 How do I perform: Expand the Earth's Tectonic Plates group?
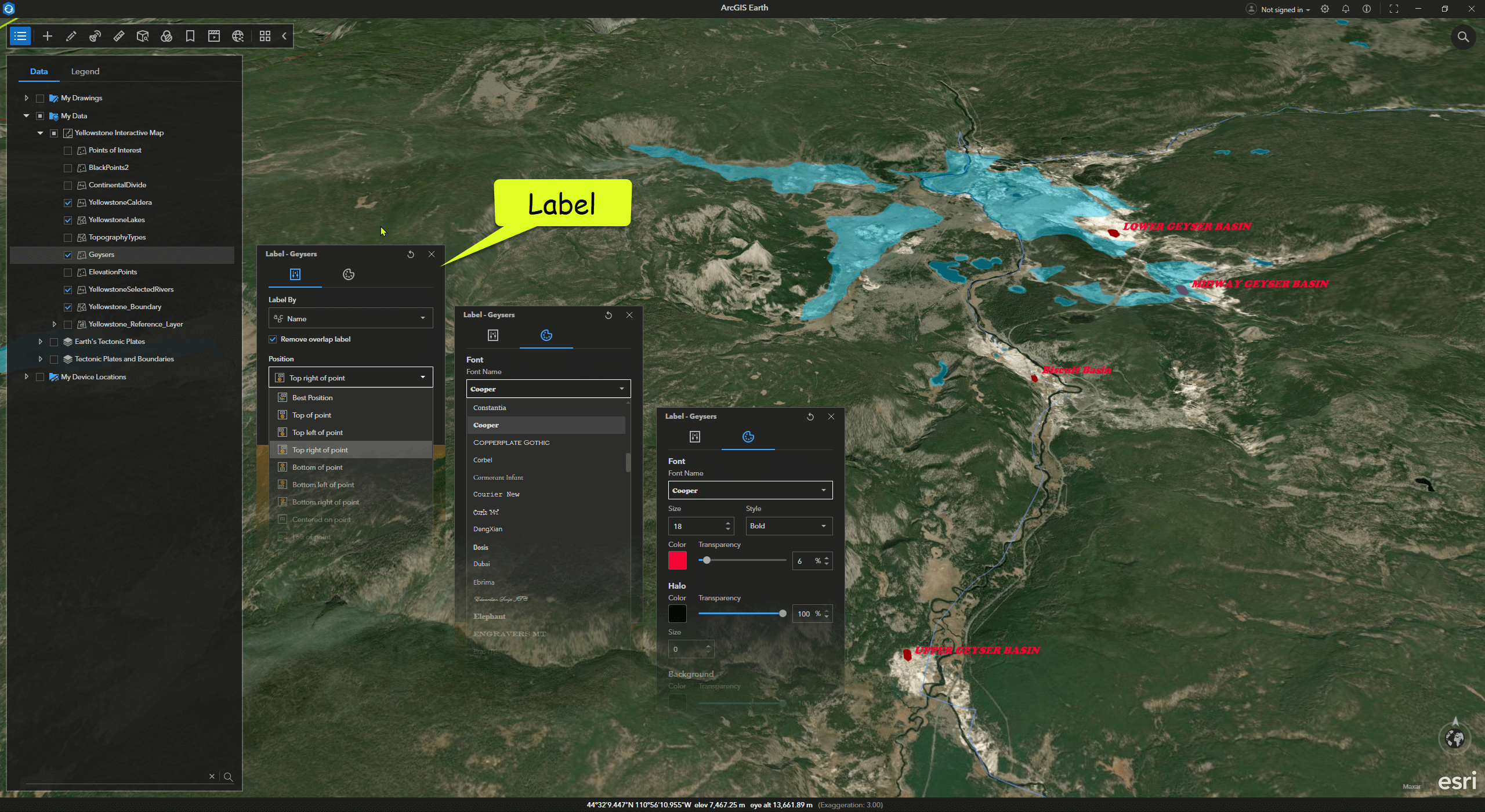tap(40, 342)
